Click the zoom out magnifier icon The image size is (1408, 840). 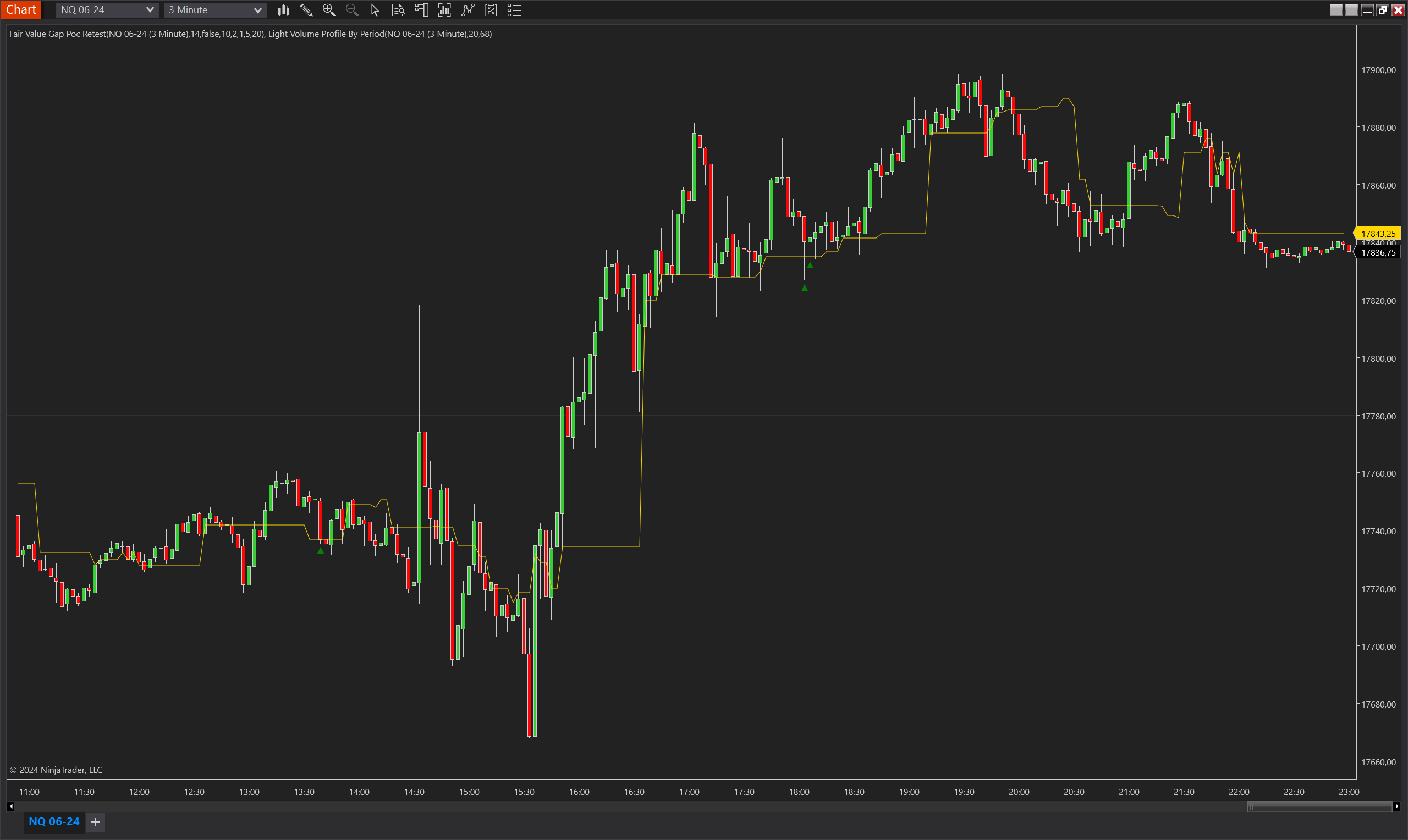click(352, 10)
